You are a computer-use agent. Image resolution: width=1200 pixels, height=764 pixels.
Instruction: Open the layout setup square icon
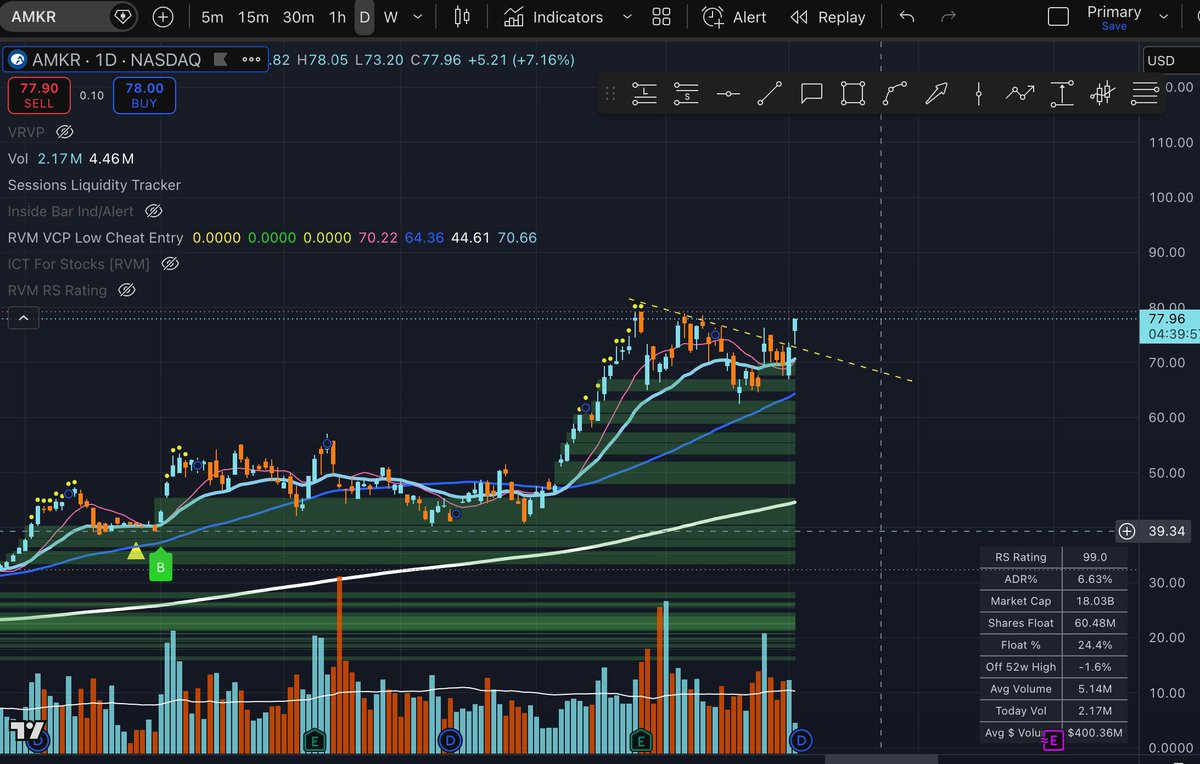tap(1058, 17)
